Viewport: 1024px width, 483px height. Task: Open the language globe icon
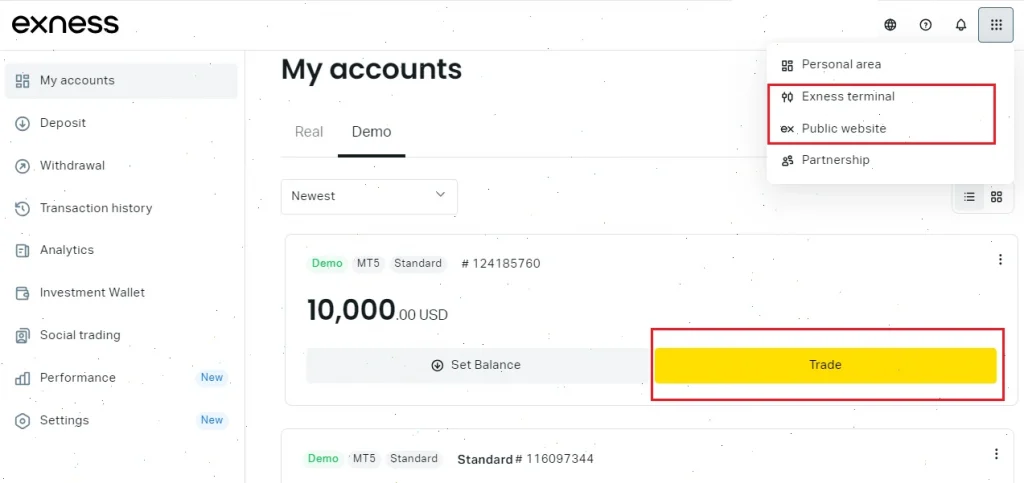(x=890, y=25)
